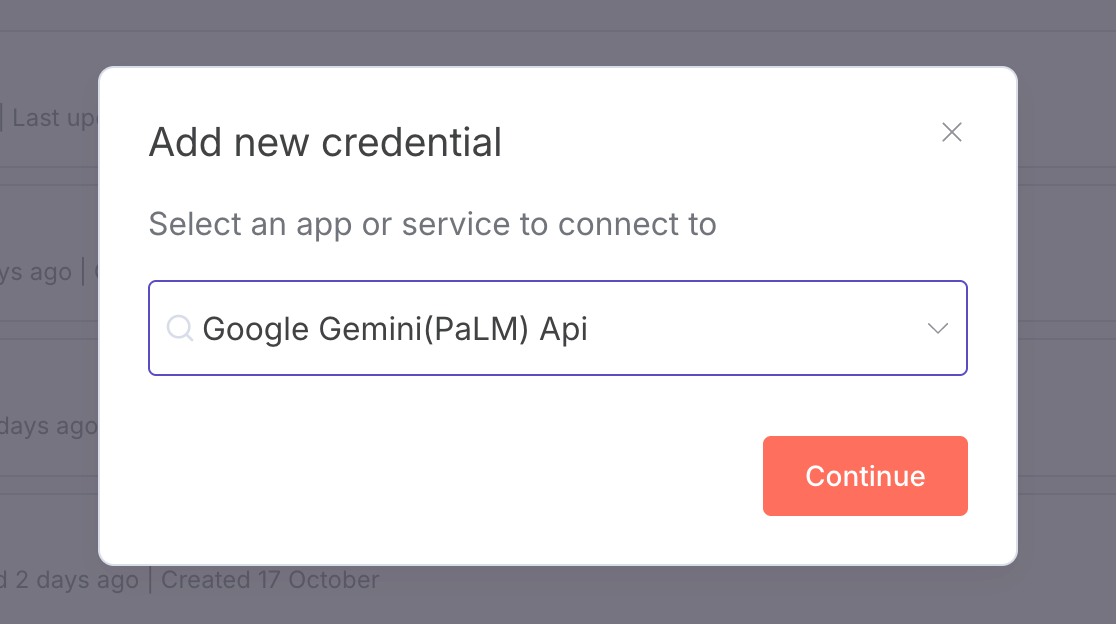This screenshot has width=1116, height=624.
Task: Click the word "credential" in the dialog title
Action: coord(412,143)
